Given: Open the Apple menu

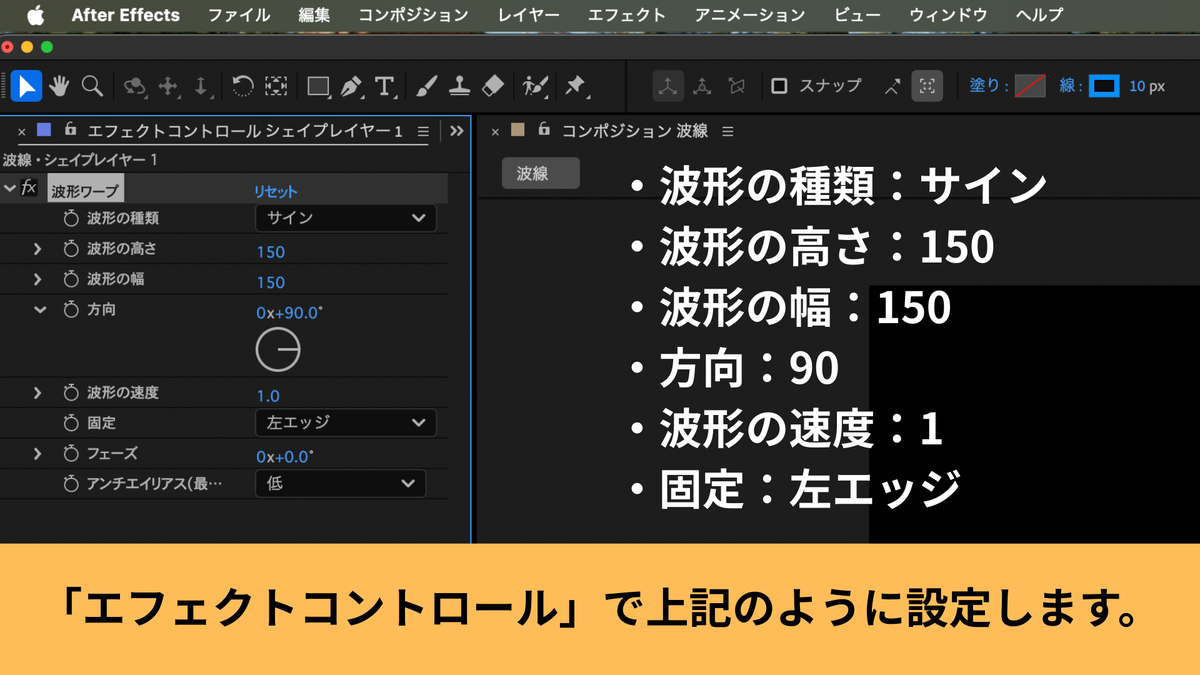Looking at the screenshot, I should pos(36,15).
